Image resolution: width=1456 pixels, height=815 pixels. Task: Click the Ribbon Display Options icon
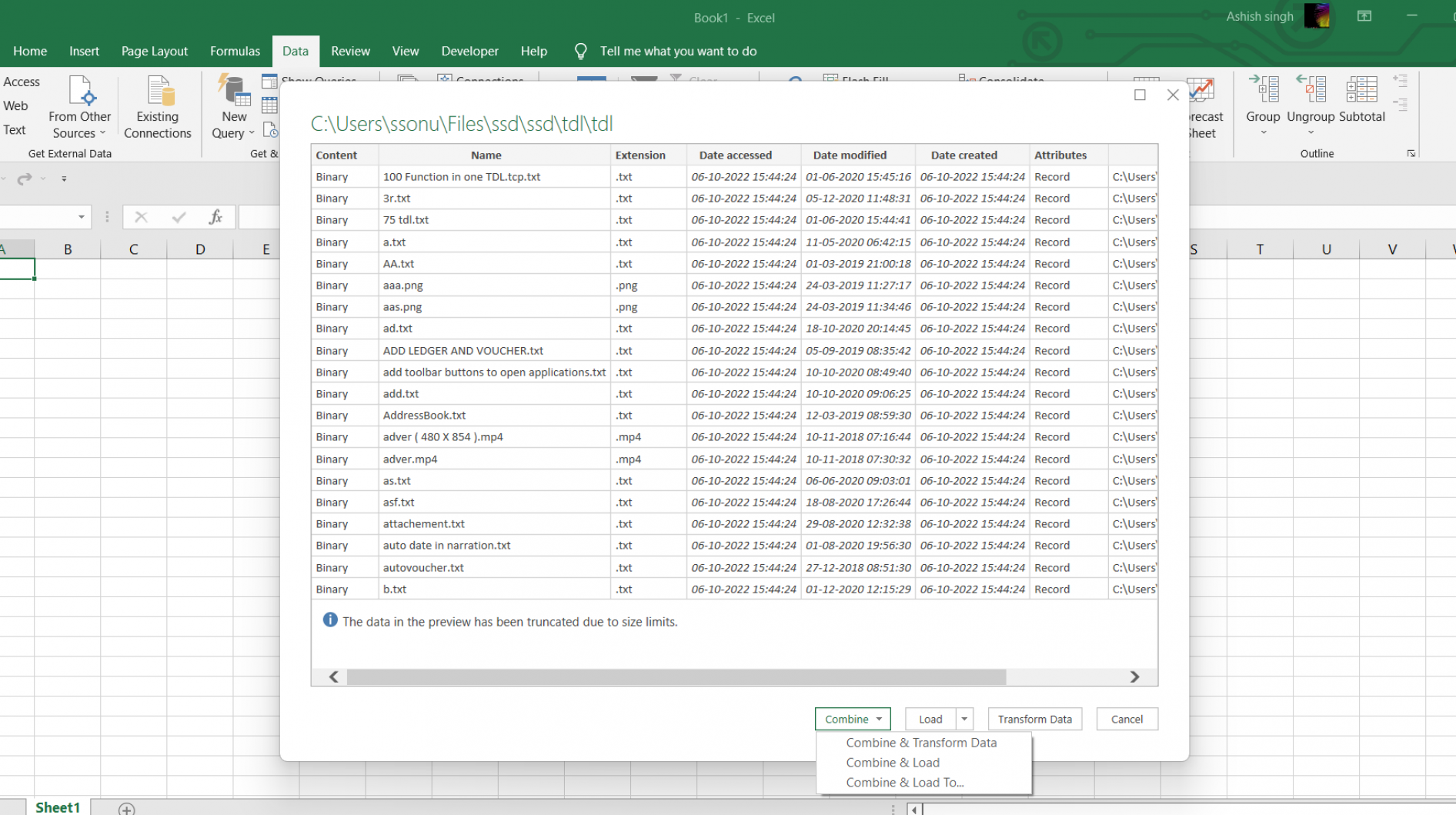point(1364,16)
